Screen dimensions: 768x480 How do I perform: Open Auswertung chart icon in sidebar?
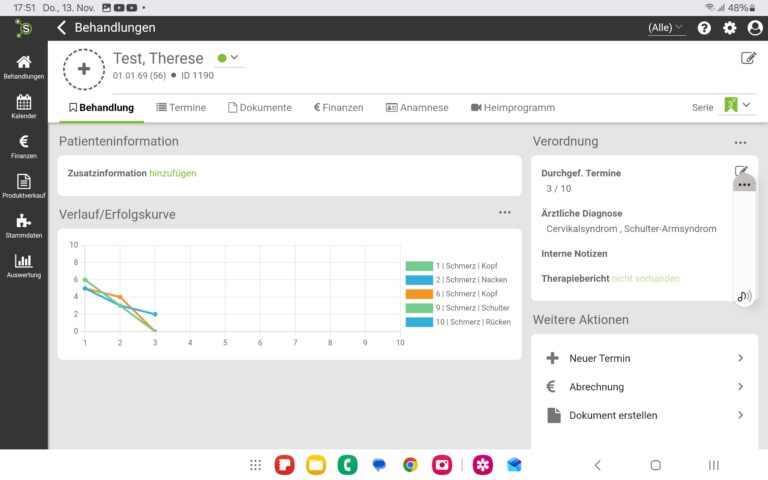(23, 266)
